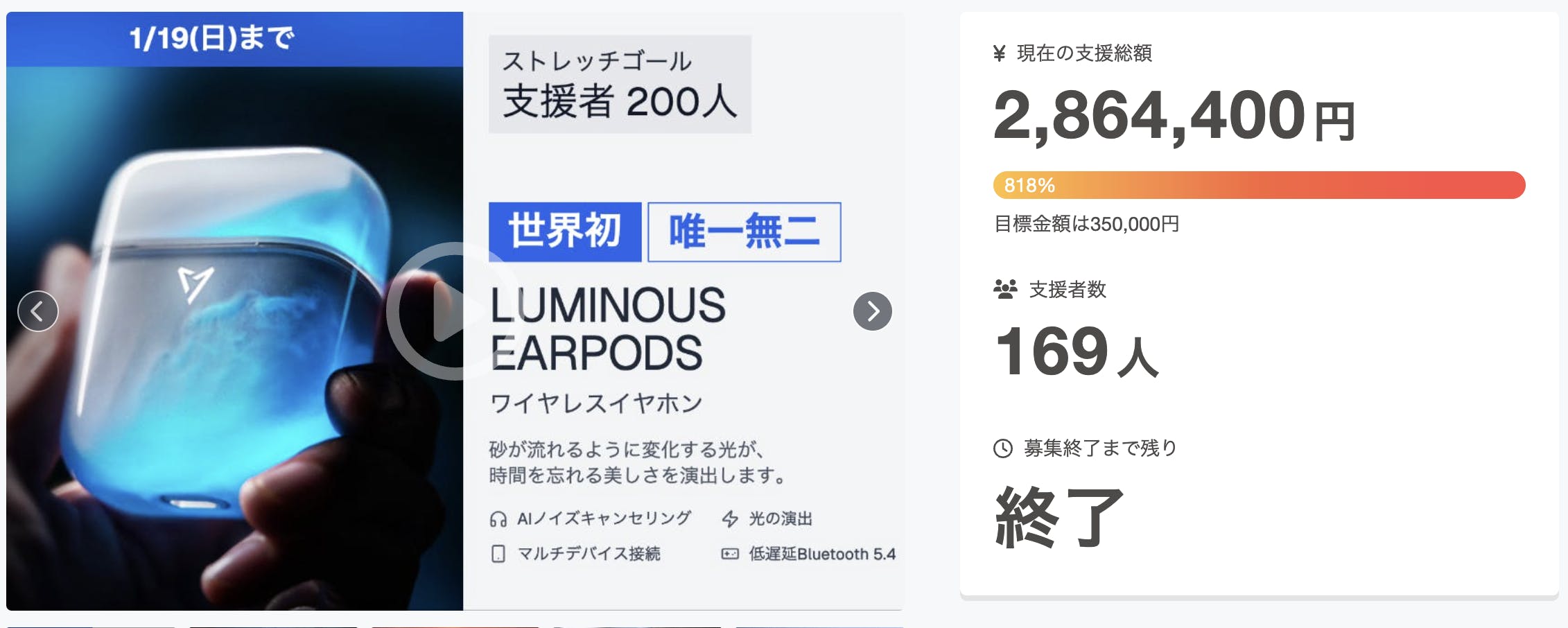
Task: Go to the next slide arrow
Action: click(x=872, y=311)
